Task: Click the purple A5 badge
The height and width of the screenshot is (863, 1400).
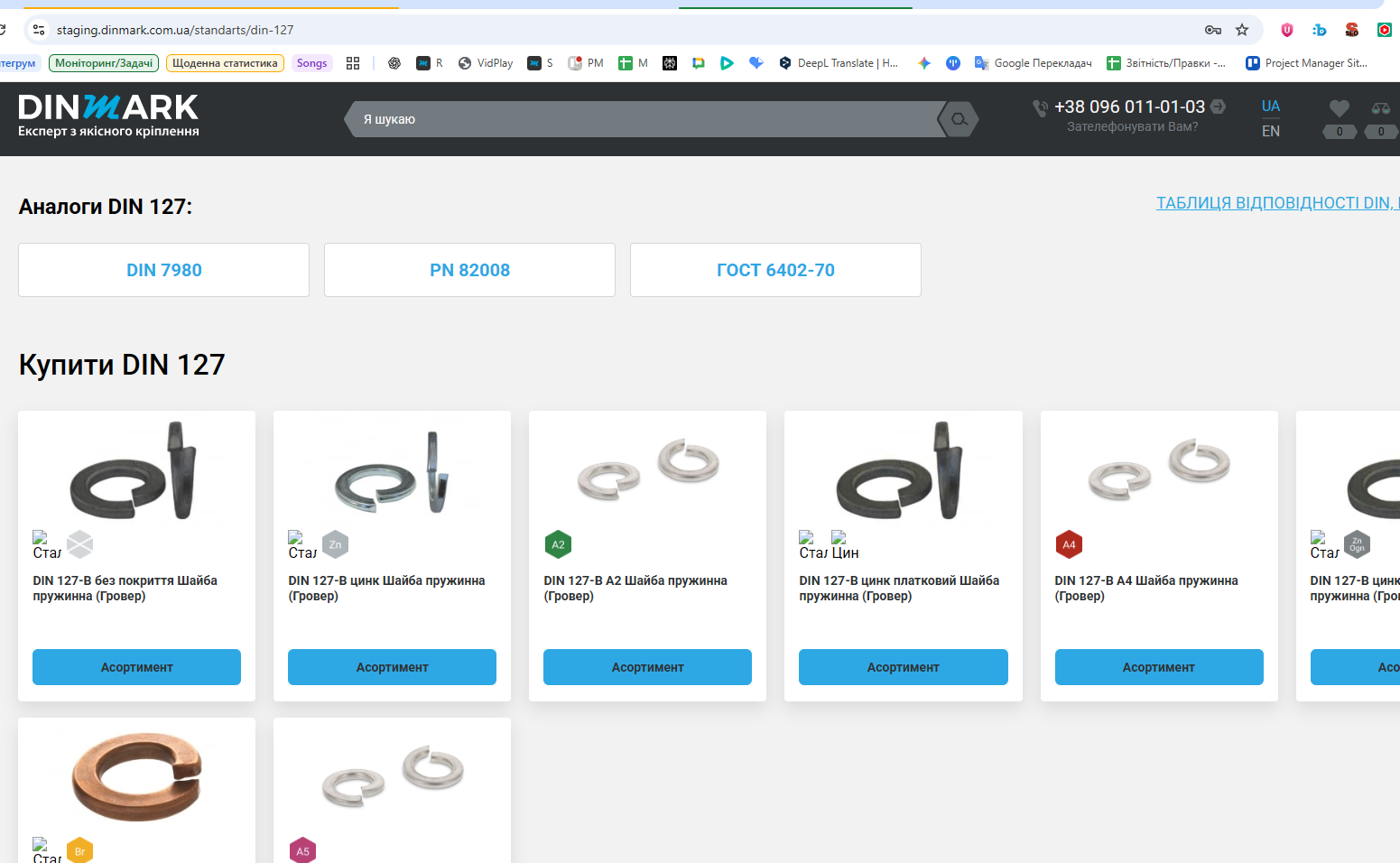Action: (302, 850)
